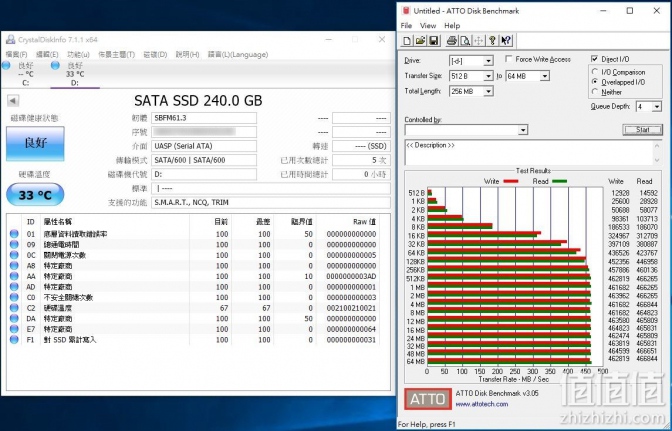Open the Total Length 256 MB dropdown
This screenshot has width=672, height=431.
point(488,91)
